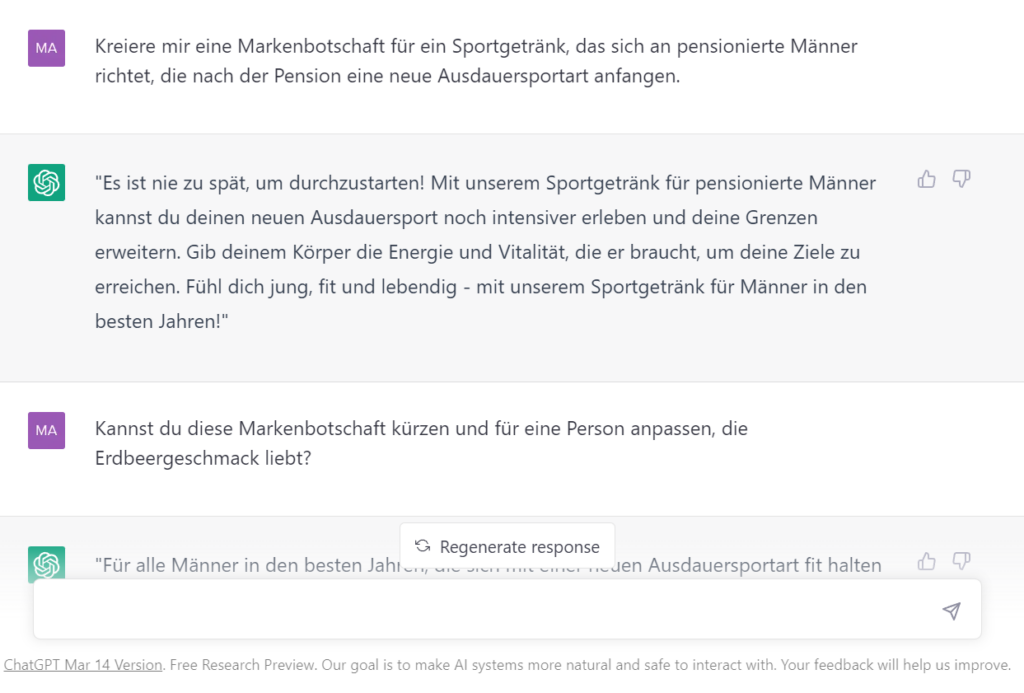Image resolution: width=1024 pixels, height=693 pixels.
Task: Click the MA avatar next to the Erdbeergeschmack prompt
Action: (46, 430)
